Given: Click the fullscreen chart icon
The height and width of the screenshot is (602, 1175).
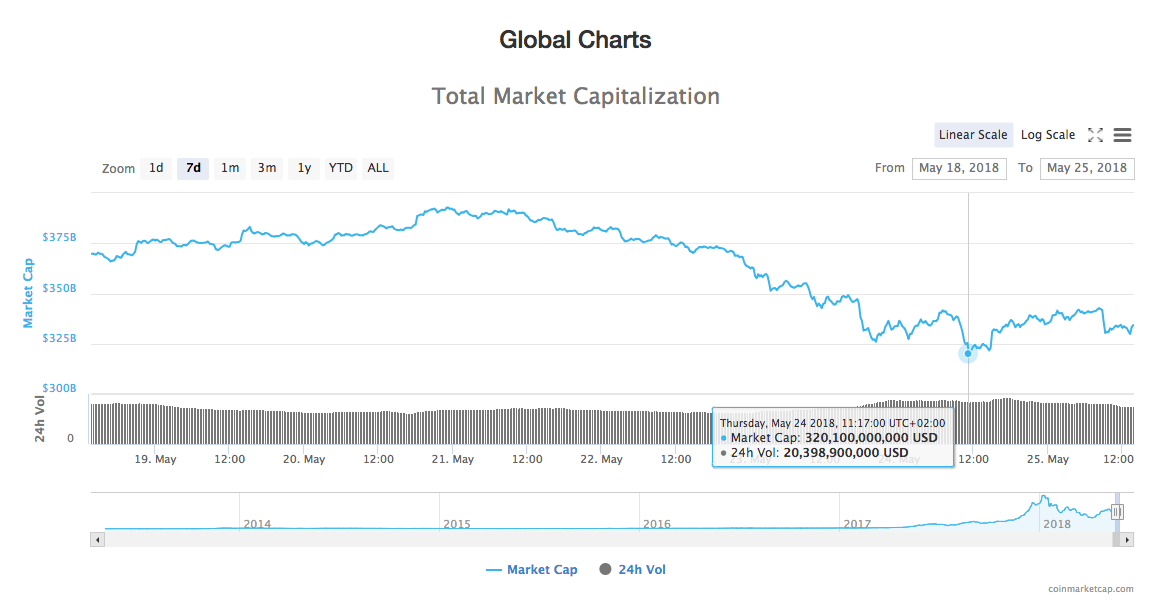Looking at the screenshot, I should pyautogui.click(x=1095, y=135).
